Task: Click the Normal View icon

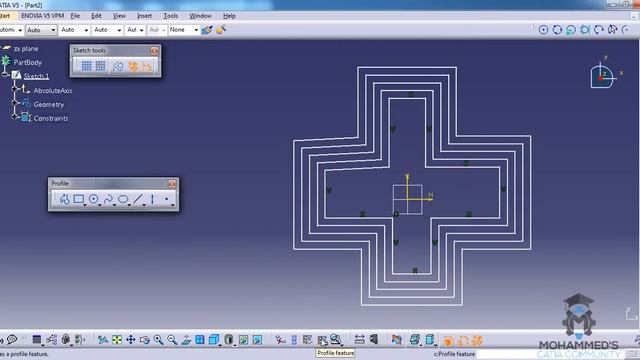Action: (x=186, y=340)
